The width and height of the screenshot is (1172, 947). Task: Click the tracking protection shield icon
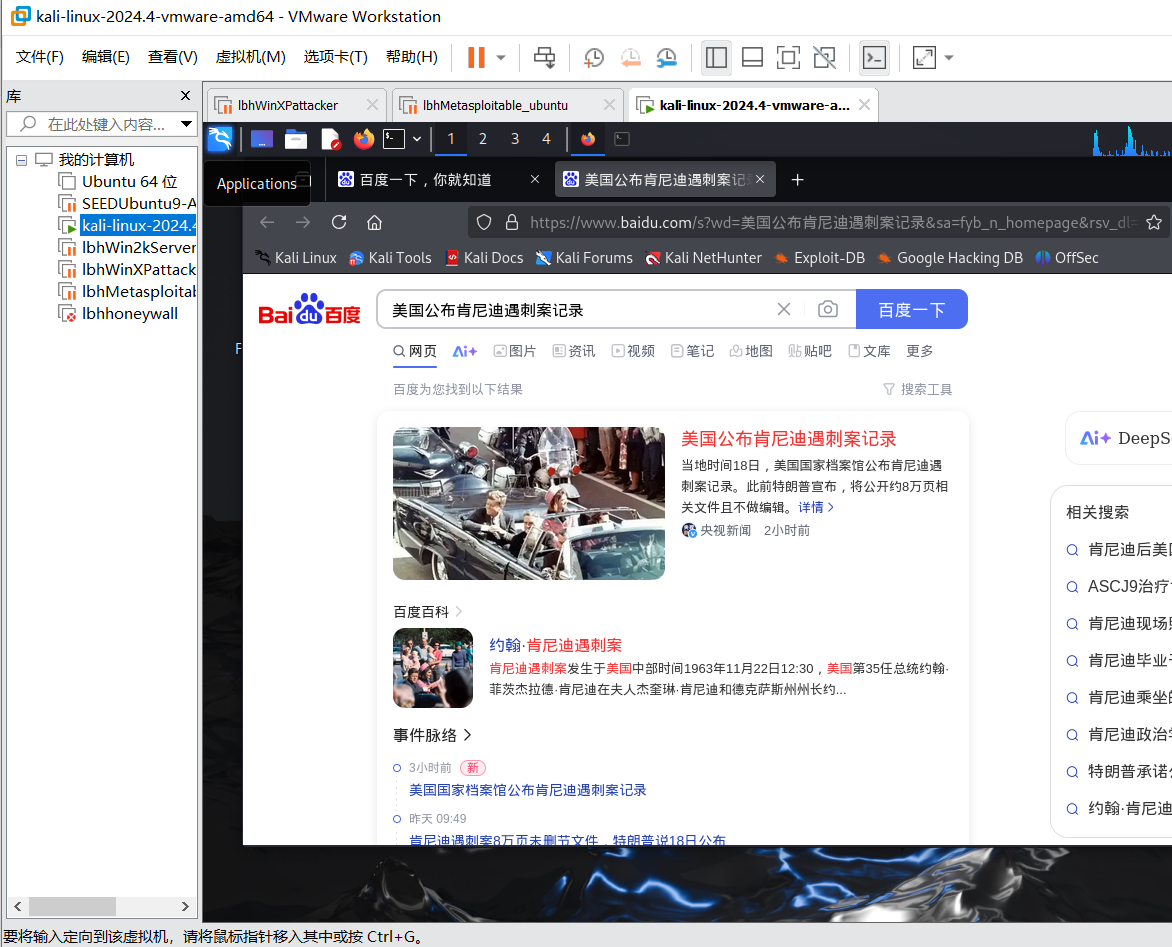pos(484,222)
